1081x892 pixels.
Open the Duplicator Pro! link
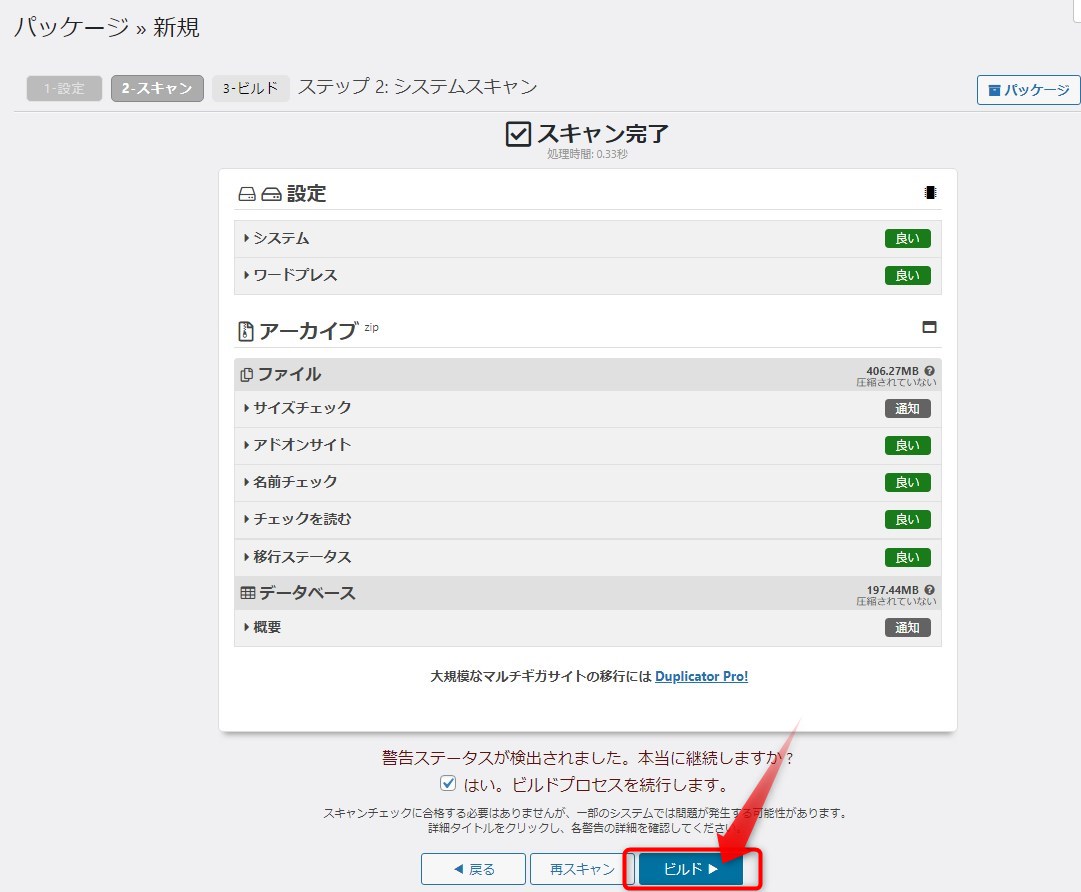coord(701,676)
